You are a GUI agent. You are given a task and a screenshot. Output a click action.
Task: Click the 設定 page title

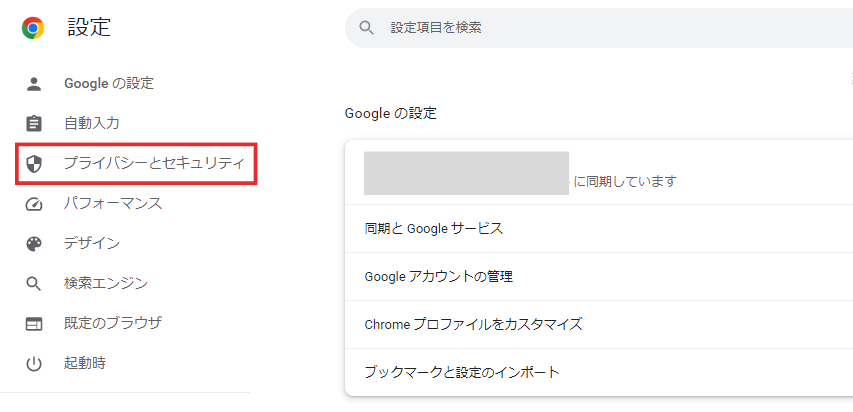89,27
